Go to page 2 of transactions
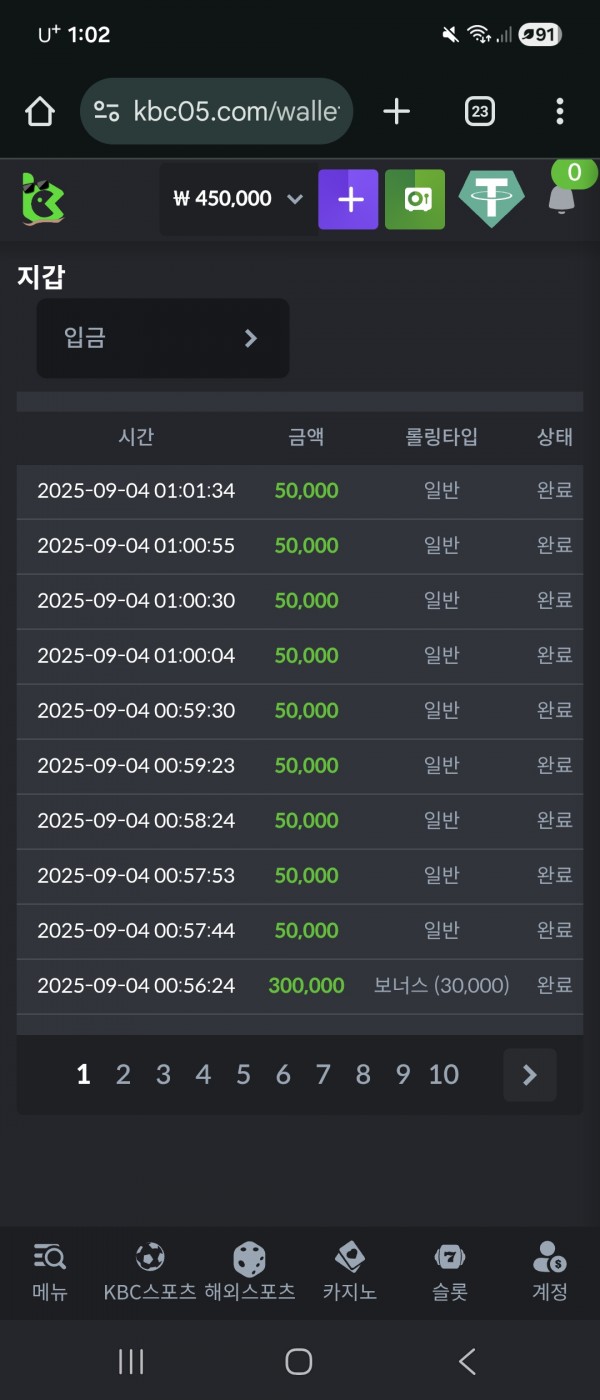Screen dimensions: 600x1400 (x=123, y=1075)
